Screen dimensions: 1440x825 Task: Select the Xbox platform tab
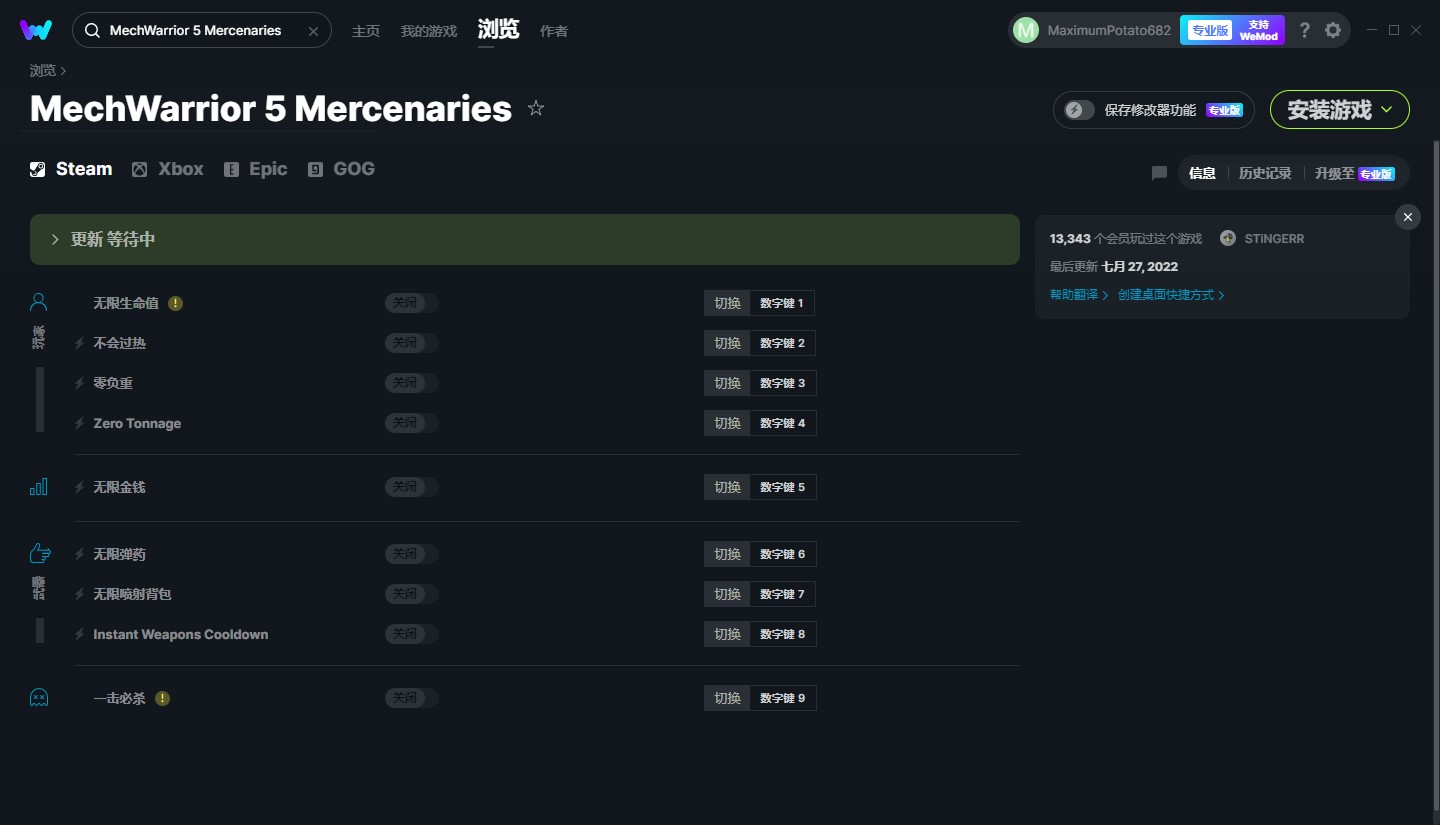(168, 169)
